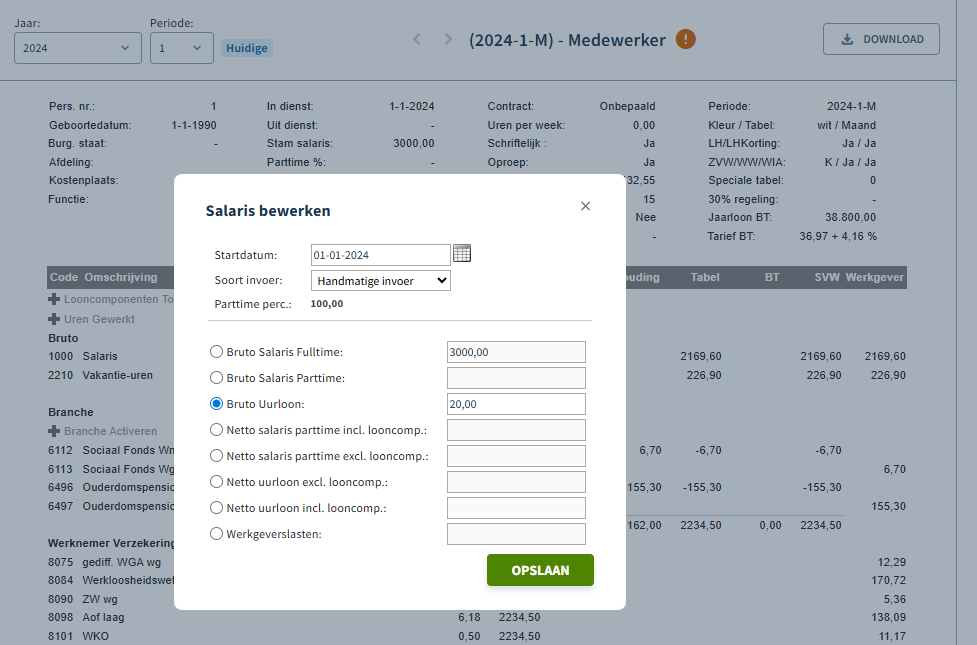Select Netto salaris parttime excl. looncomp. option
The image size is (977, 645).
[216, 456]
